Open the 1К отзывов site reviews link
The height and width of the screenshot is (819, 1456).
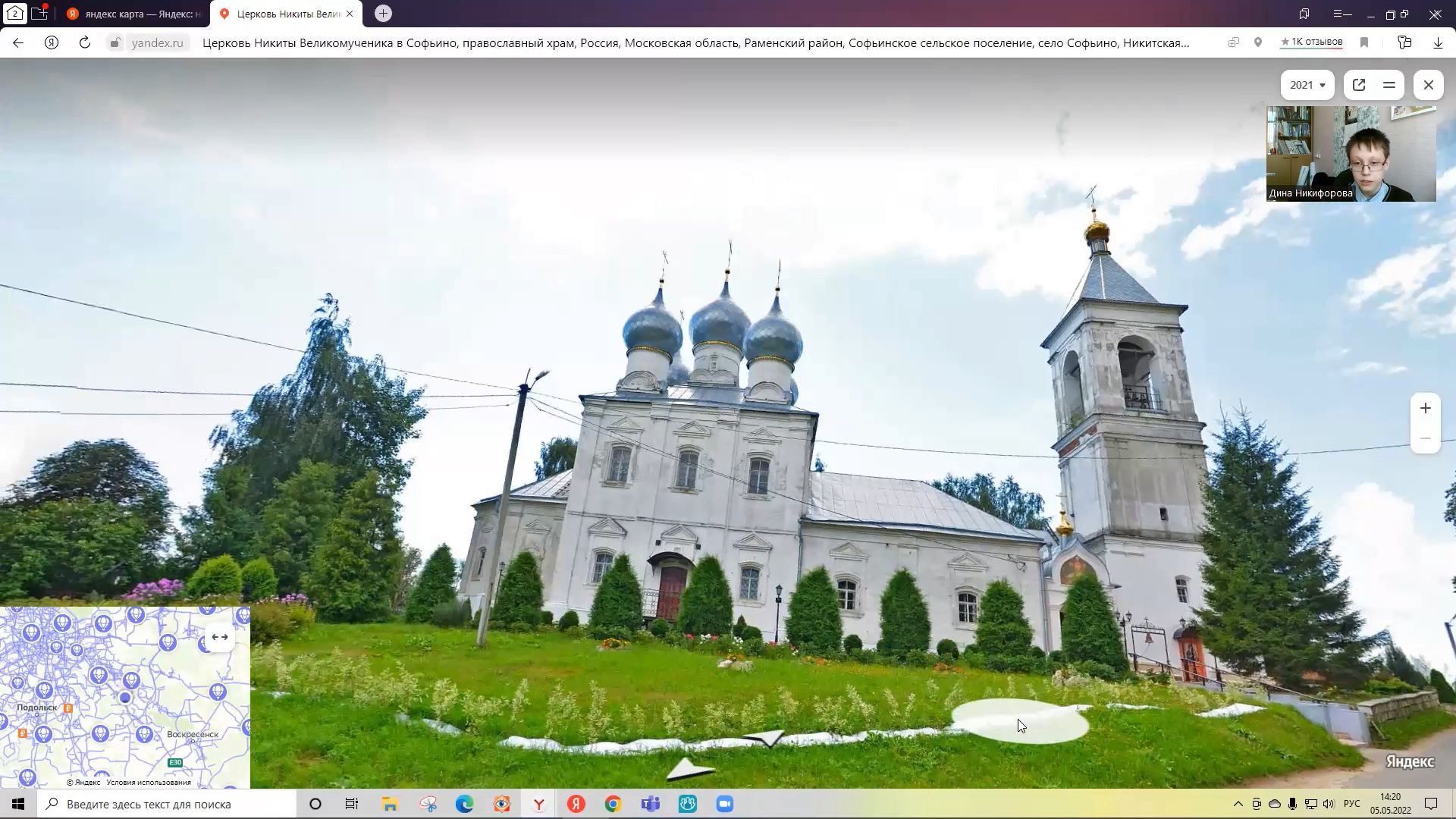tap(1311, 42)
